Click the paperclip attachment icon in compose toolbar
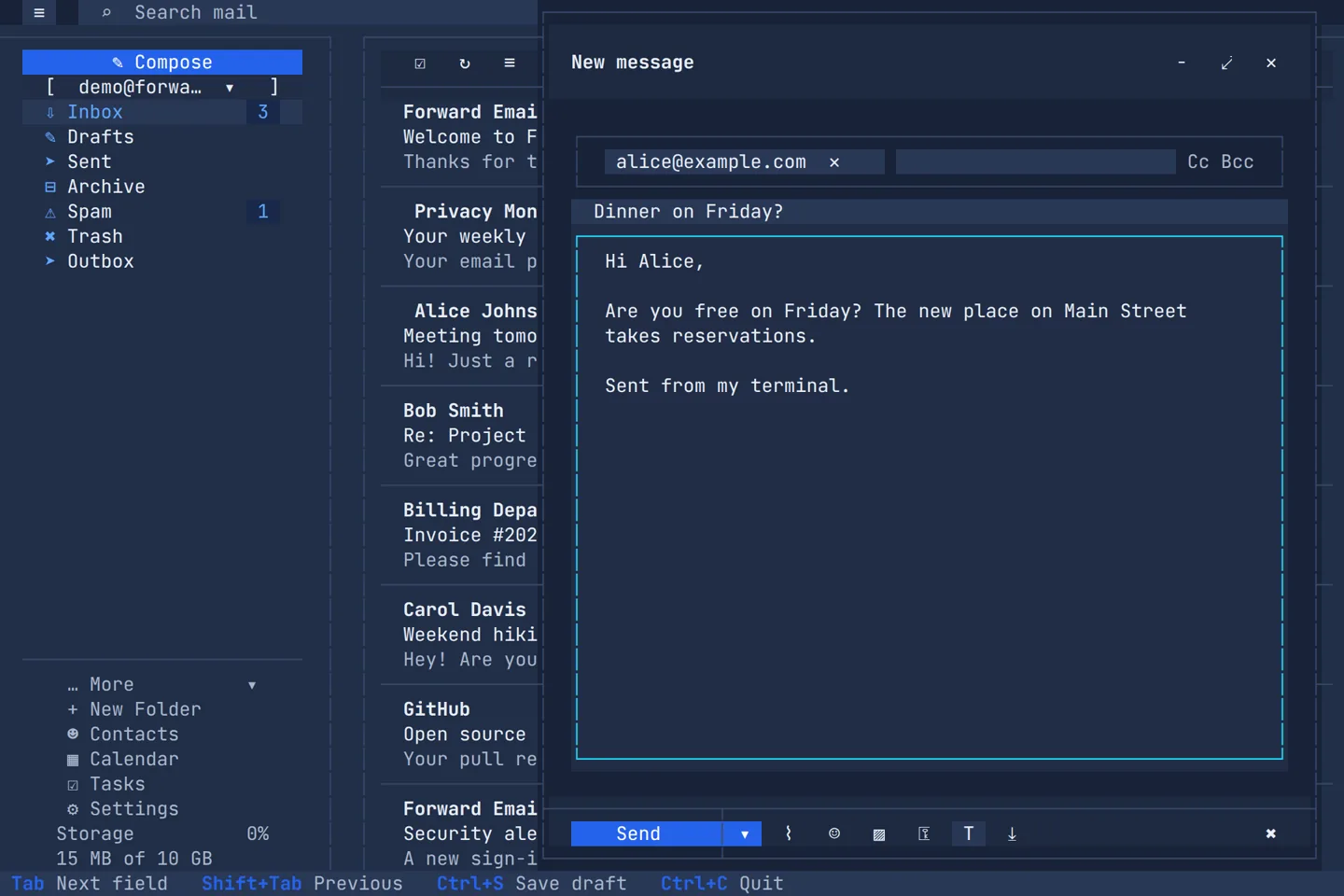This screenshot has width=1344, height=896. (789, 833)
